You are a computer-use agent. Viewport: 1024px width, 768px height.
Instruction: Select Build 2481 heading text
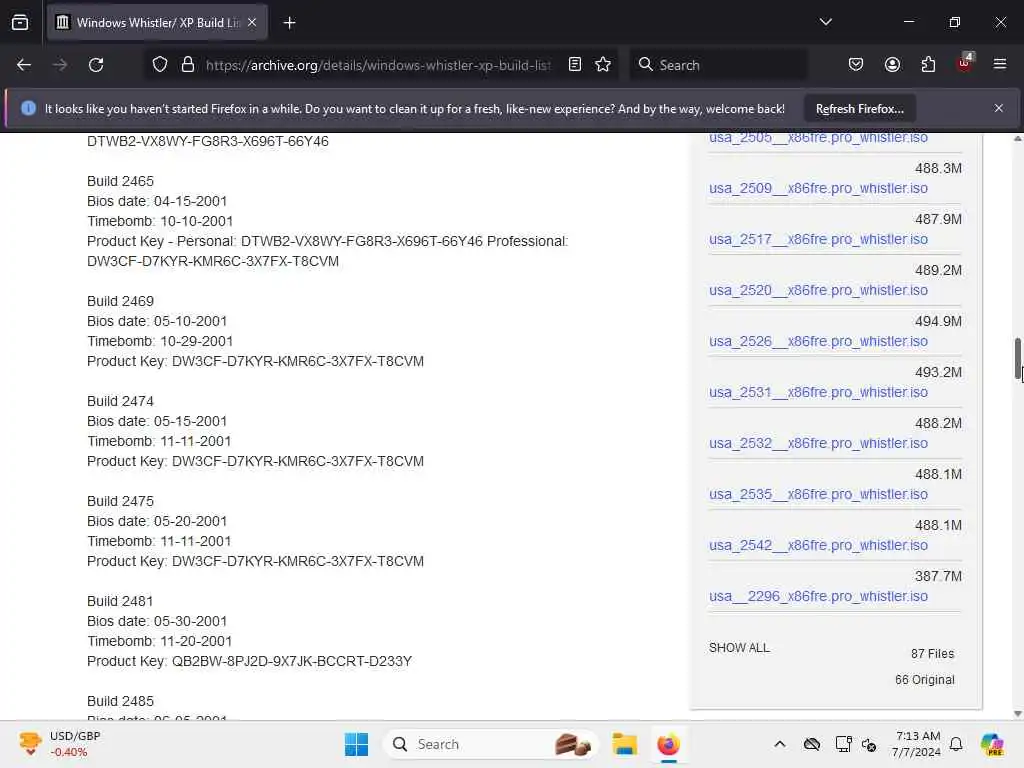click(x=120, y=601)
